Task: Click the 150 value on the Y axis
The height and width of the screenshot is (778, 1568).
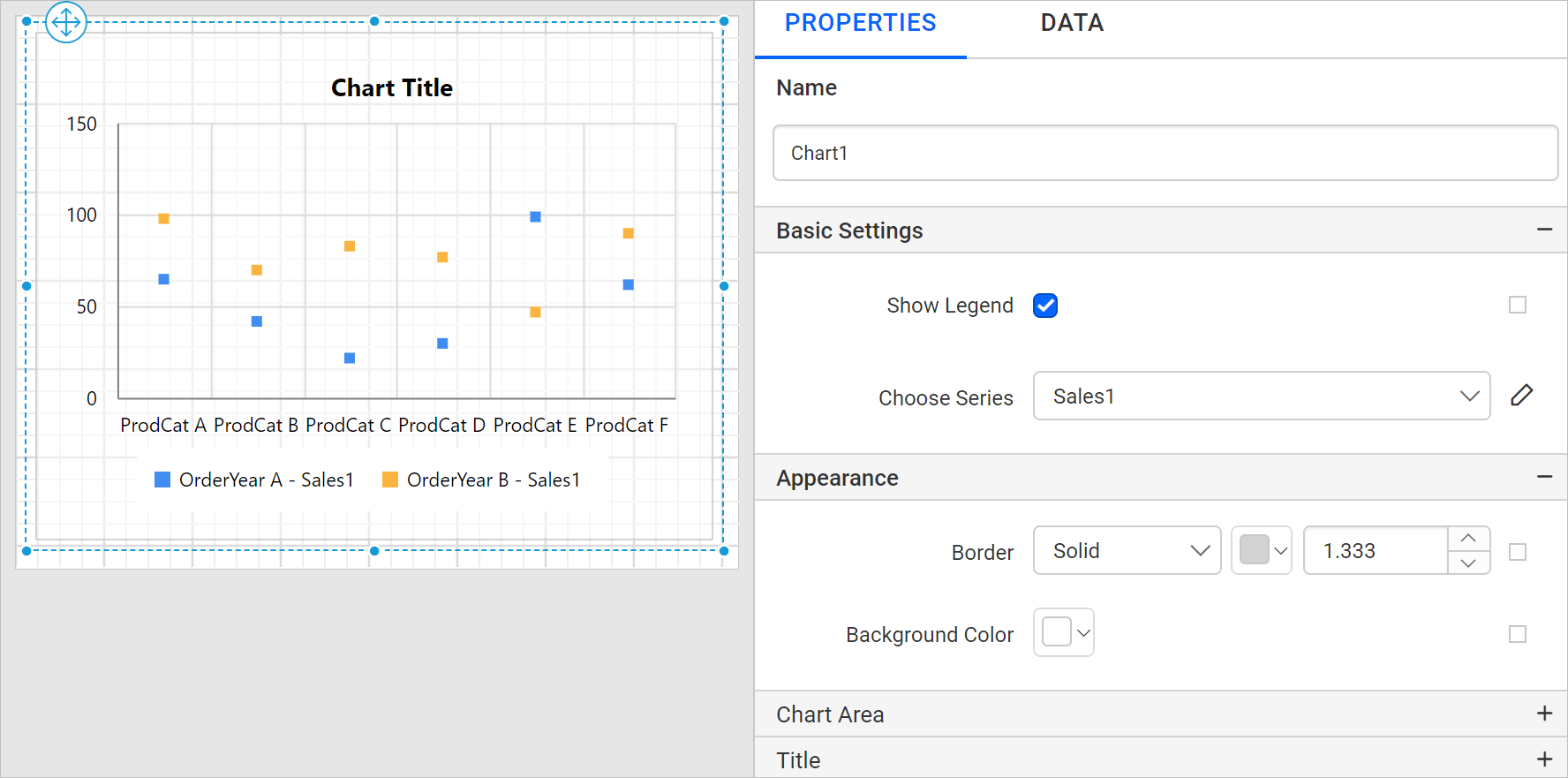Action: pos(82,124)
